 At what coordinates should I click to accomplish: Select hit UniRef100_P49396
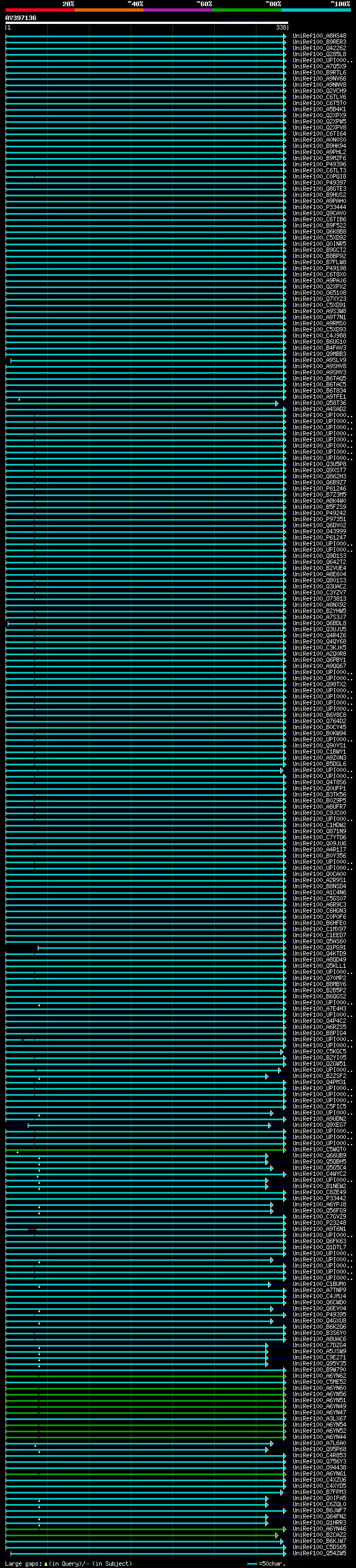click(x=319, y=164)
